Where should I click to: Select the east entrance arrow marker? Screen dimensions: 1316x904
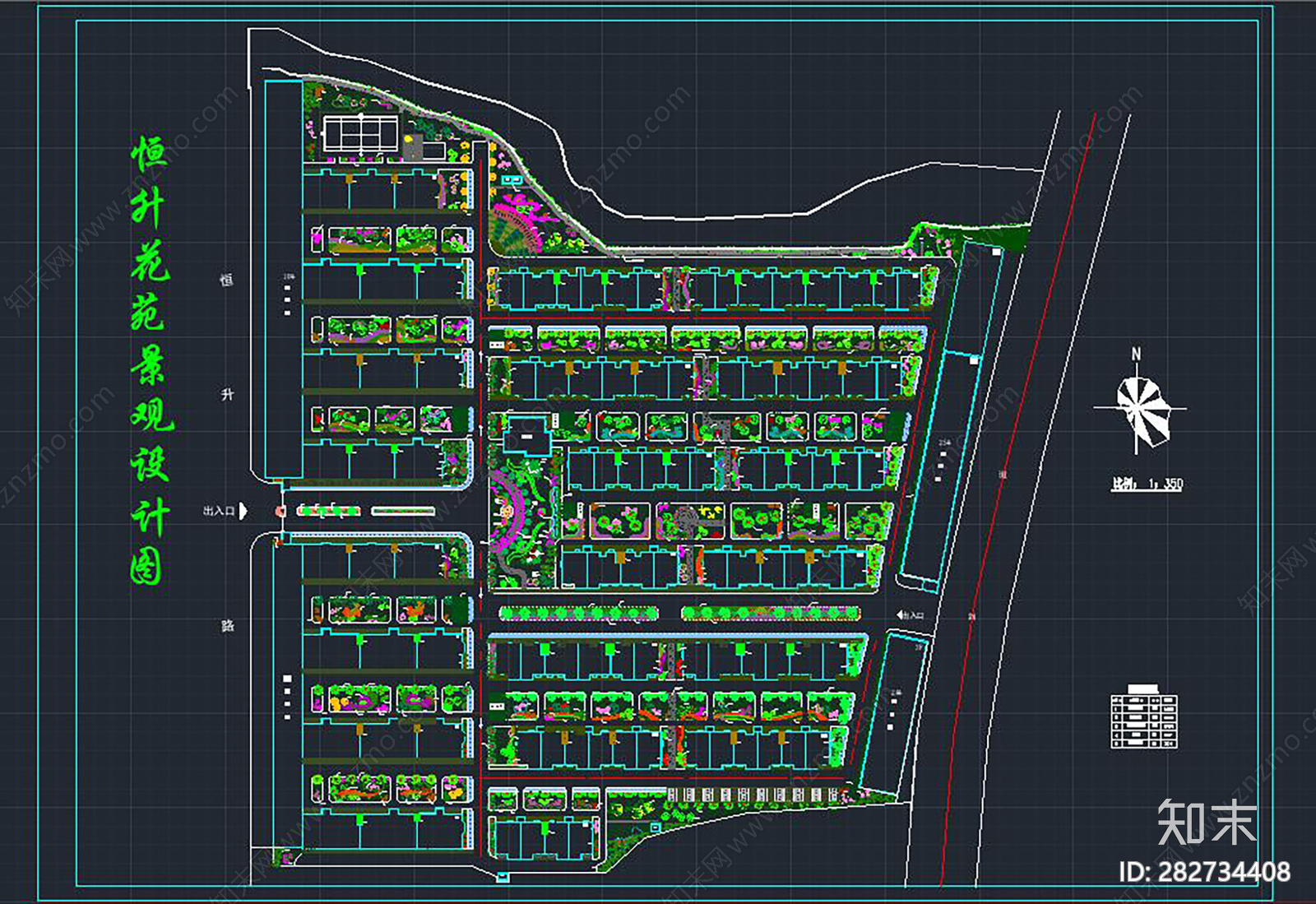899,614
